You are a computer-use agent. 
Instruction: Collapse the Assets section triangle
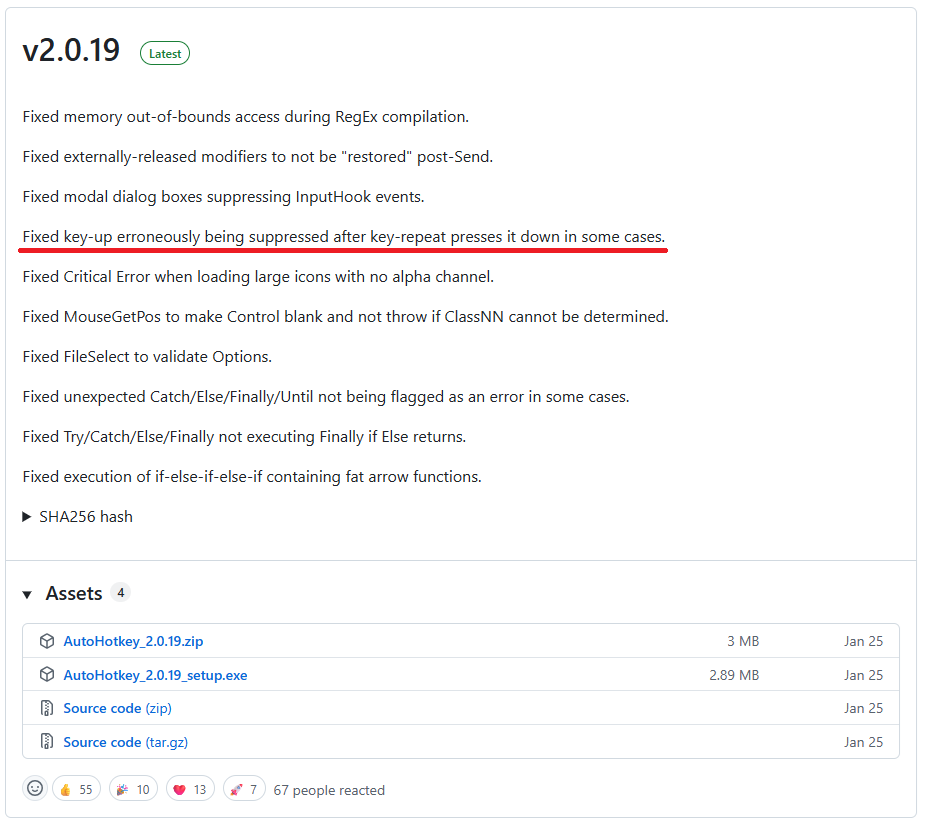tap(27, 594)
